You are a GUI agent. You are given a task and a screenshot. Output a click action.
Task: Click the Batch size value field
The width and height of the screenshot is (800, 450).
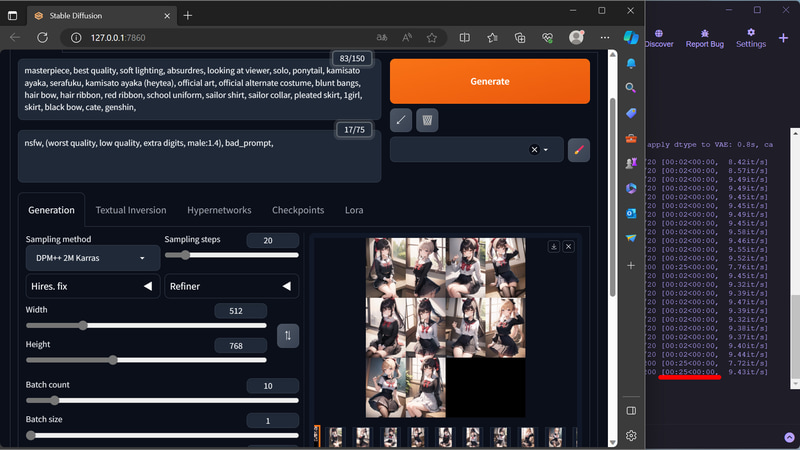point(272,420)
